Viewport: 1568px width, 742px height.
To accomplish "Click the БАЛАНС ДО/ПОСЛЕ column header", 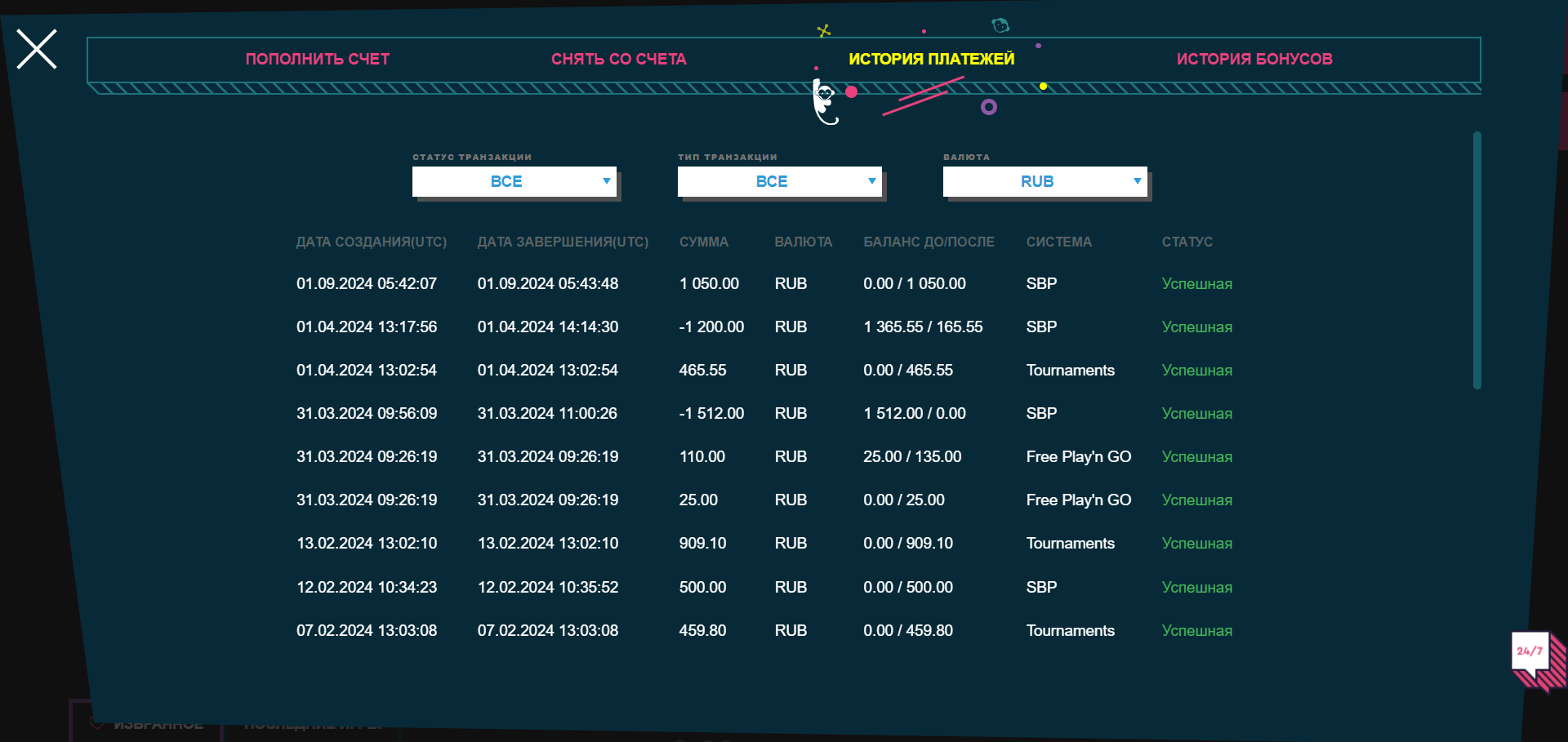I will (929, 242).
